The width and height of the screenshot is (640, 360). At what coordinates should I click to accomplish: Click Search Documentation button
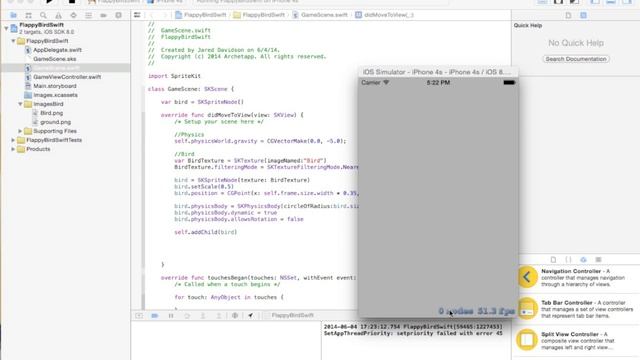[x=576, y=59]
